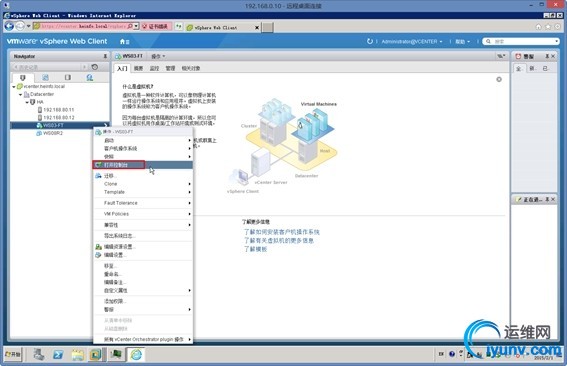Click the certificate error badge
Screen dimensions: 567x366
tap(155, 27)
